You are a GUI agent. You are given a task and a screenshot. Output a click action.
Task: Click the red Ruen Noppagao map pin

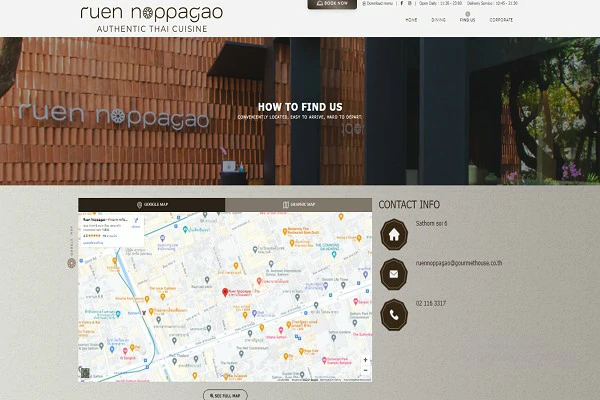point(225,292)
